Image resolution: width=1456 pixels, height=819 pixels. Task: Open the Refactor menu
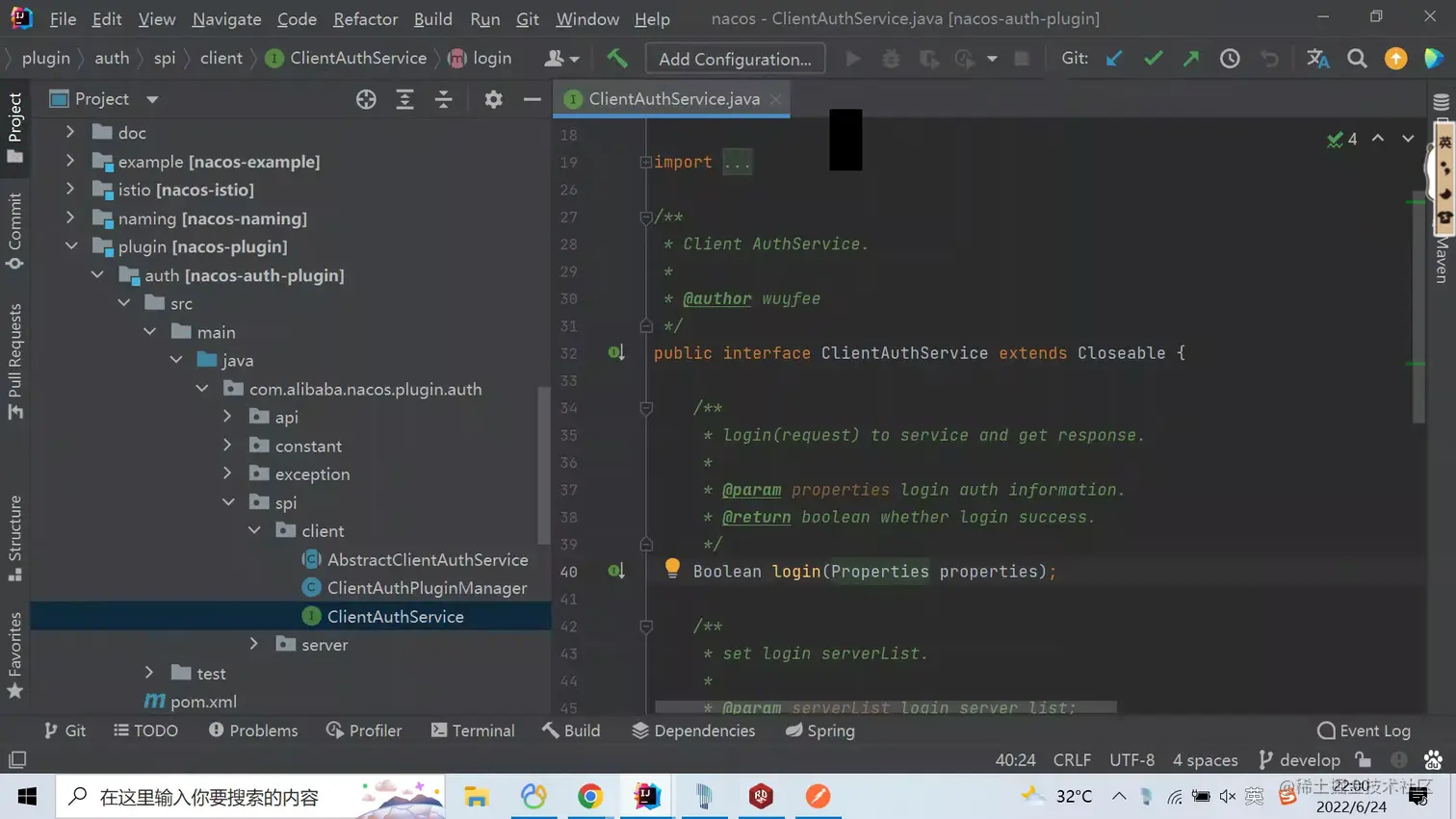point(365,18)
